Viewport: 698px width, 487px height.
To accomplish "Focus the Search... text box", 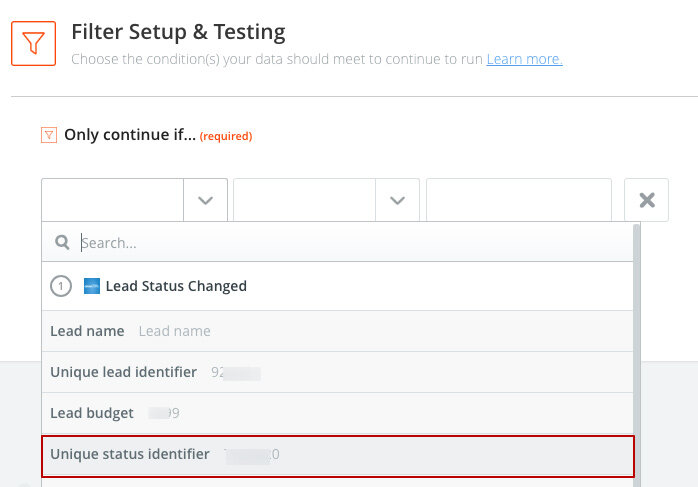I will [x=350, y=243].
